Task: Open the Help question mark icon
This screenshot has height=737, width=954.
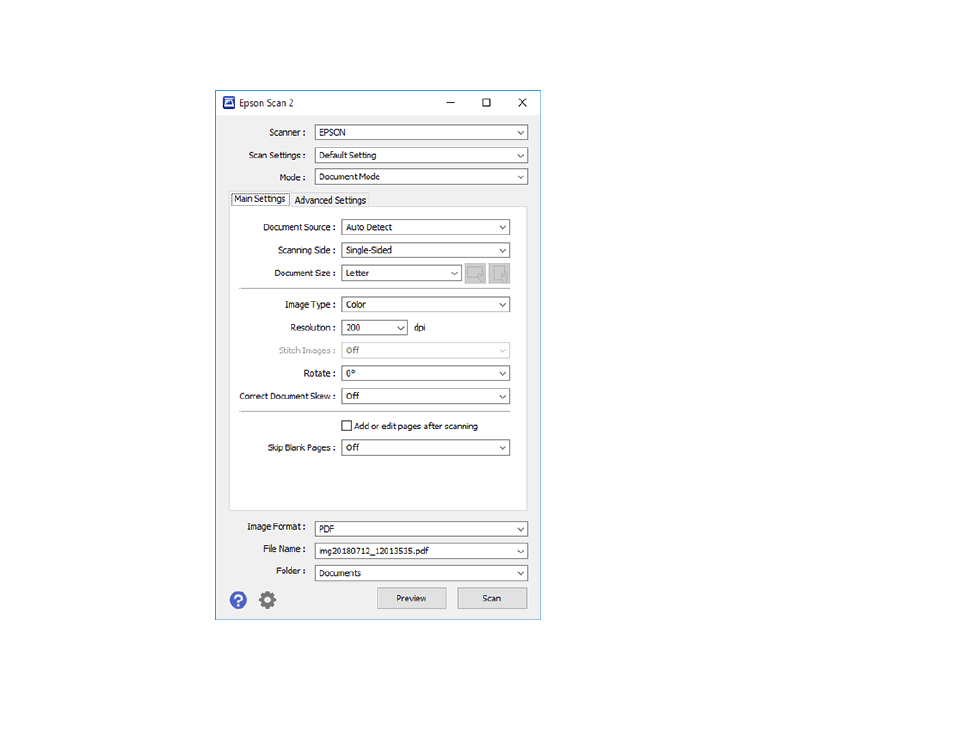Action: point(238,600)
